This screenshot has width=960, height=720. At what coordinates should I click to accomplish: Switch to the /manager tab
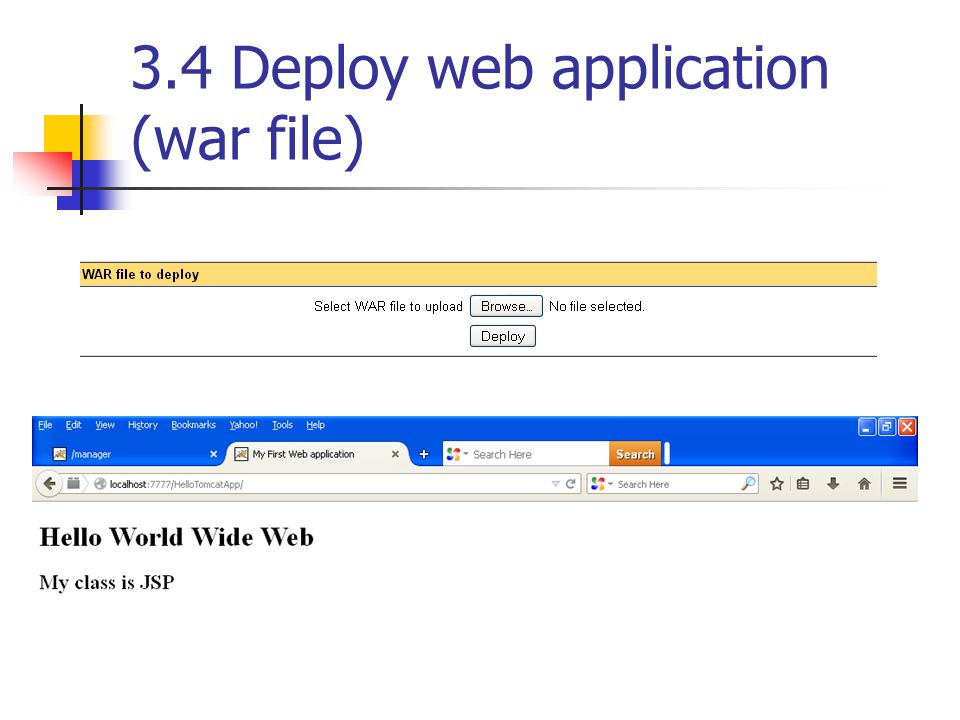coord(133,454)
